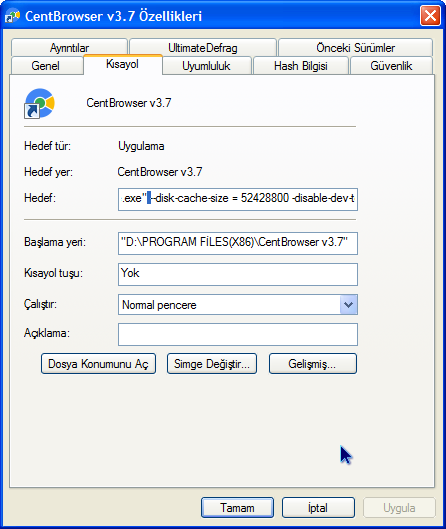The width and height of the screenshot is (446, 529).
Task: Open the Gelişmiş options button
Action: pos(313,364)
